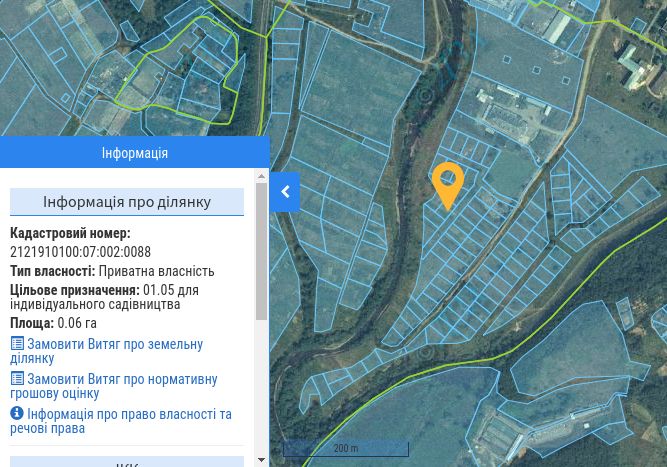Expand the partially visible section header at the panel bottom
667x467 pixels.
pyautogui.click(x=127, y=462)
